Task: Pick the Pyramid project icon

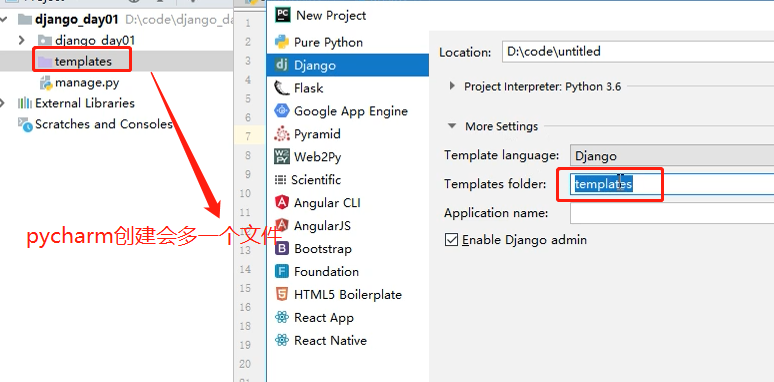Action: click(282, 134)
